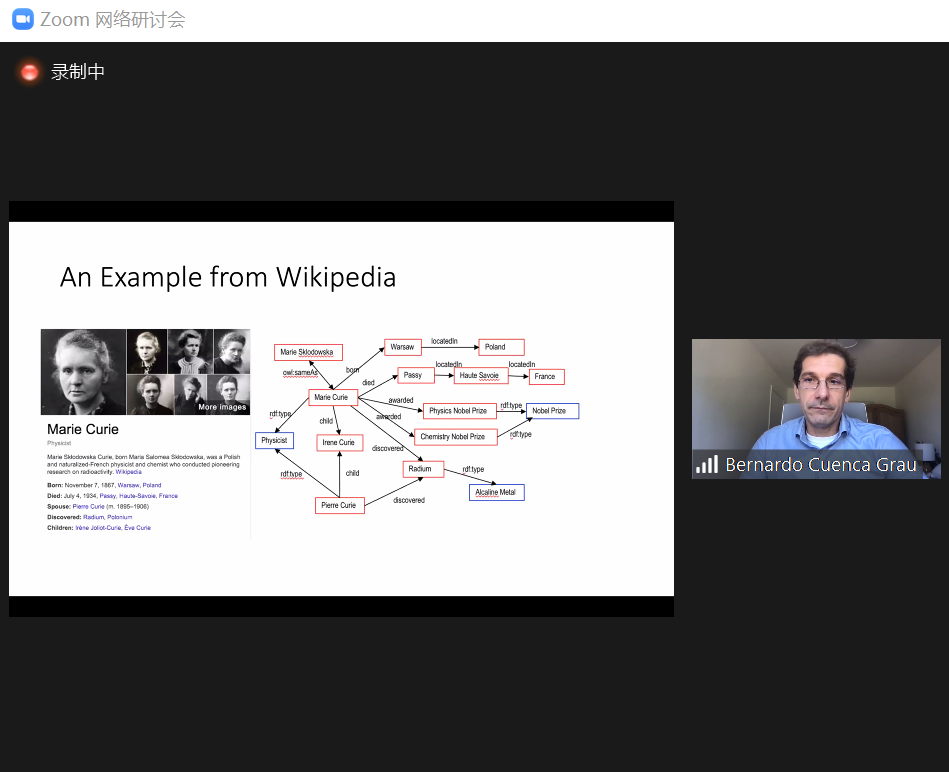This screenshot has width=949, height=772.
Task: Click the Bernardo Cuenca Grau name label
Action: [x=820, y=465]
